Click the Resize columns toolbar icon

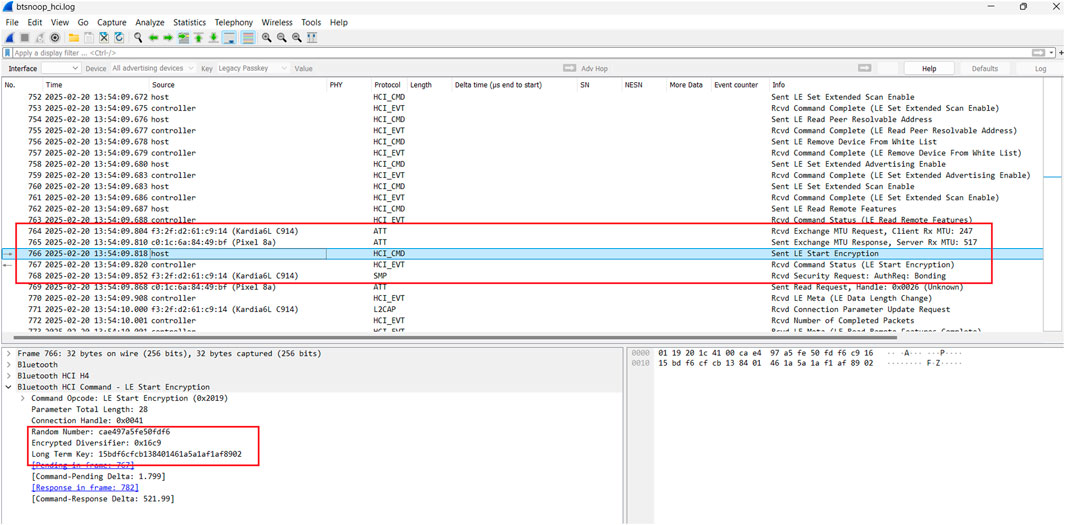(312, 37)
